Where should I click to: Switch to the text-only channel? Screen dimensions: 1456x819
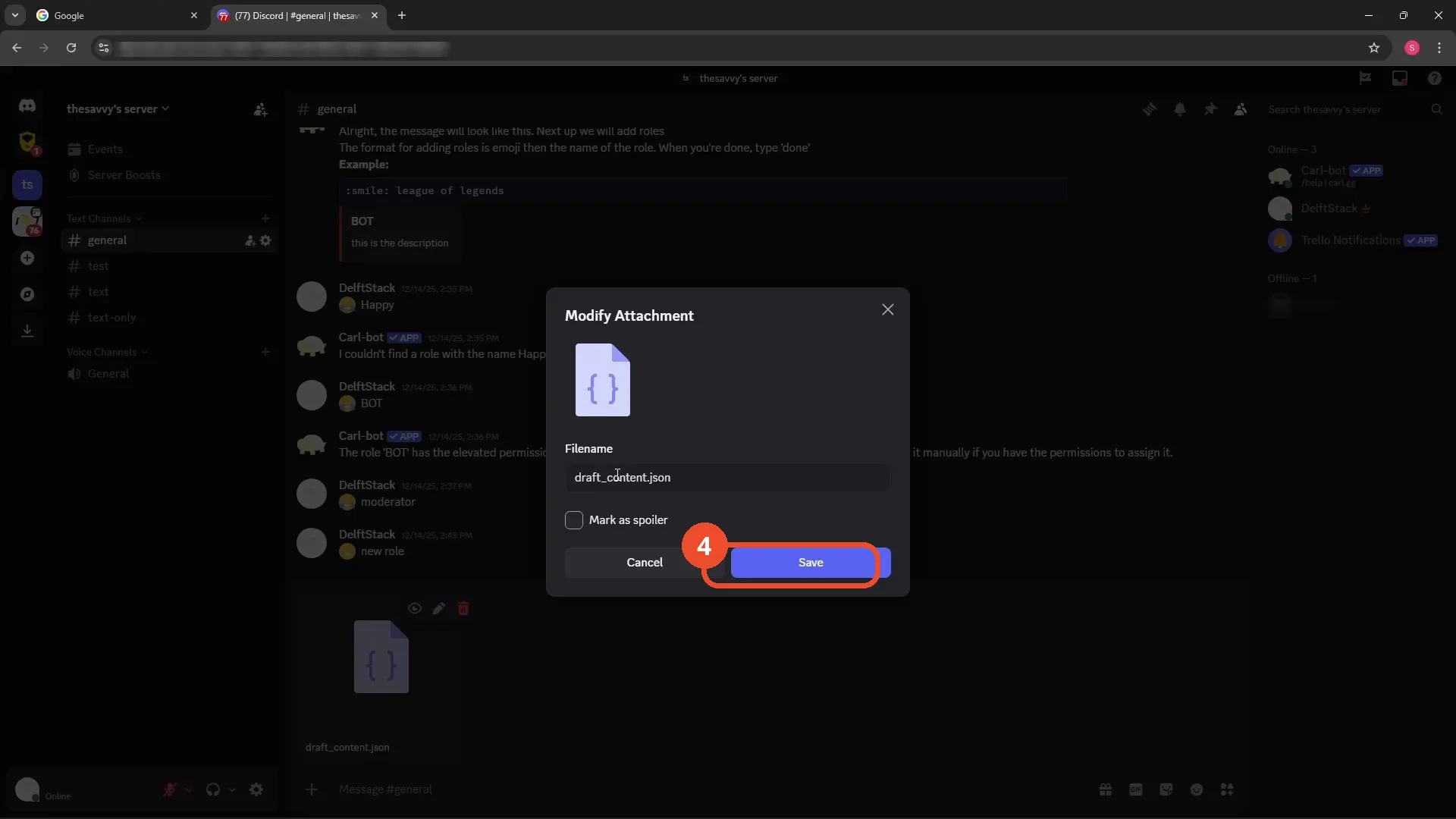168,318
